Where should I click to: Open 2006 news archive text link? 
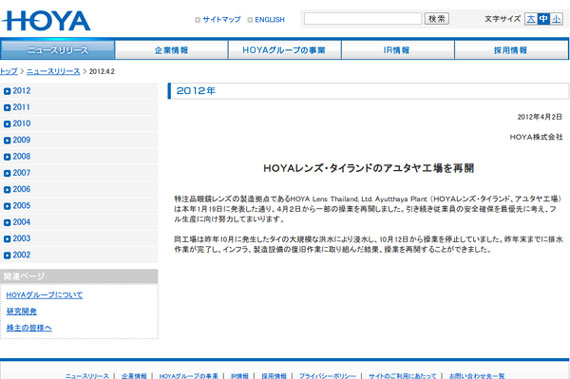click(x=21, y=189)
